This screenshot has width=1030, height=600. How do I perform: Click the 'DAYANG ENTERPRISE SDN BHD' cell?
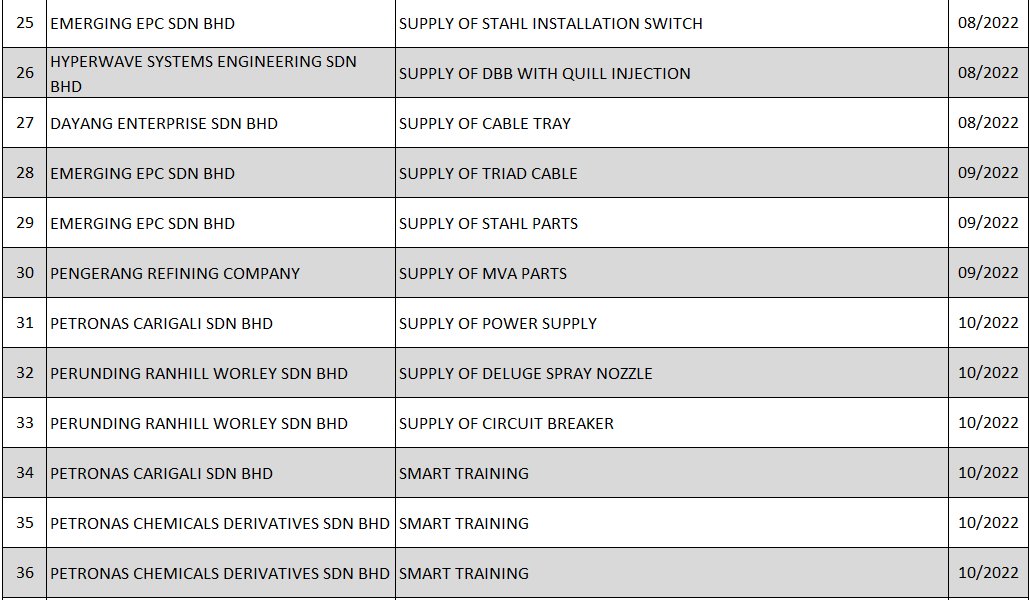coord(164,123)
